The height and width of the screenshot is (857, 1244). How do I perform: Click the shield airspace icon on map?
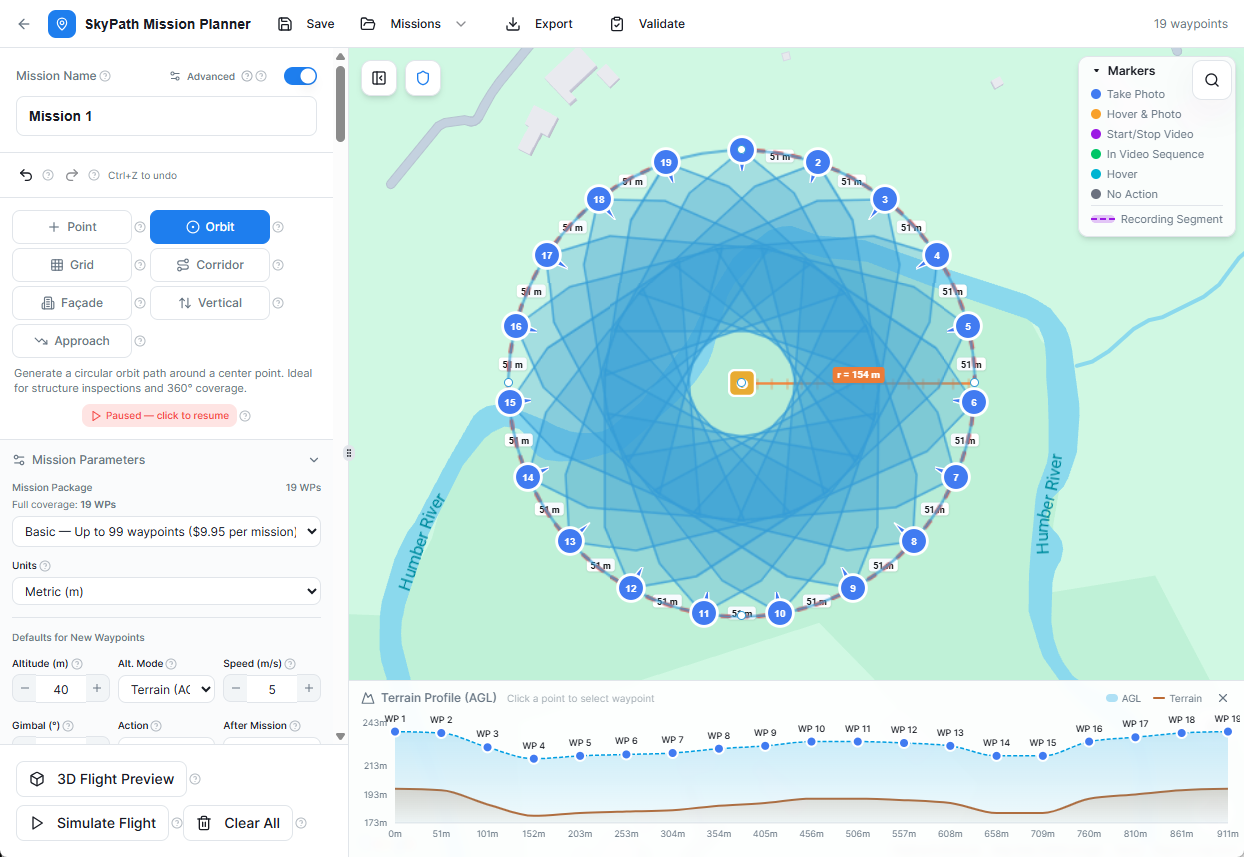coord(423,78)
